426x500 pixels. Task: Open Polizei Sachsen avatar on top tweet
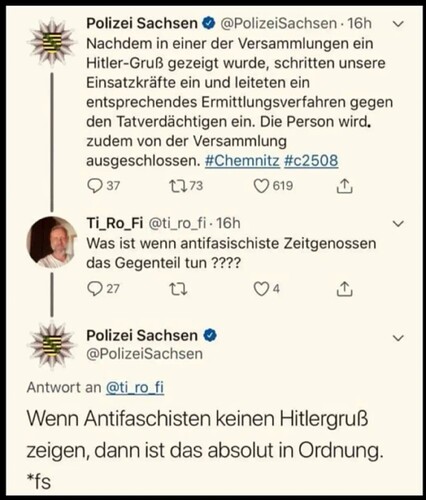click(x=51, y=42)
